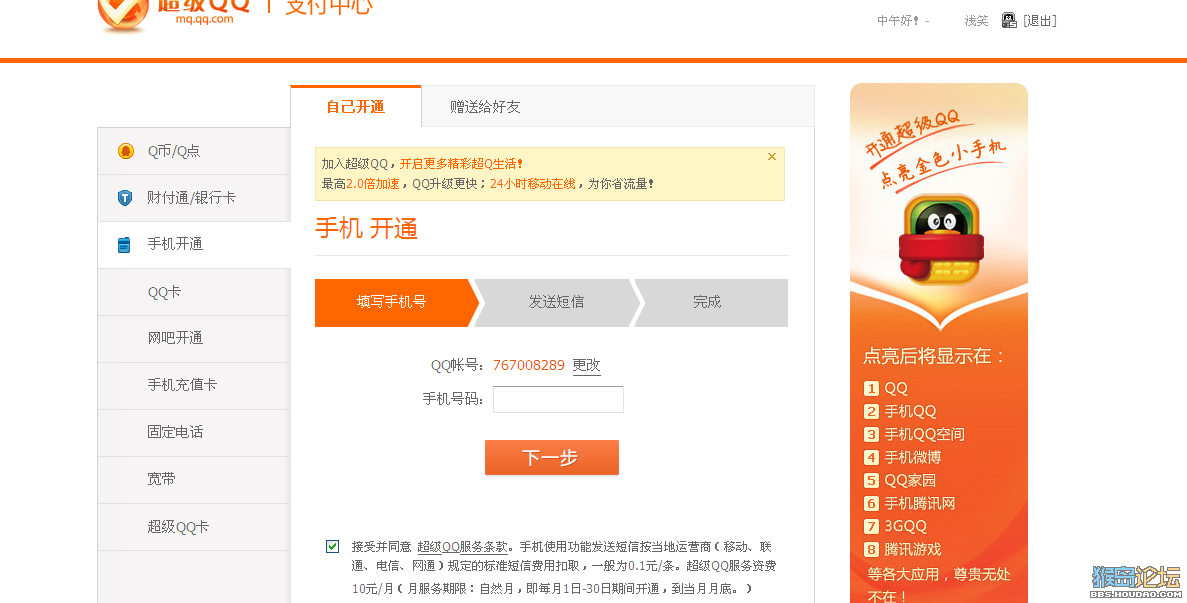1187x603 pixels.
Task: Click the 24小时移动在线 highlighted text
Action: [x=532, y=184]
